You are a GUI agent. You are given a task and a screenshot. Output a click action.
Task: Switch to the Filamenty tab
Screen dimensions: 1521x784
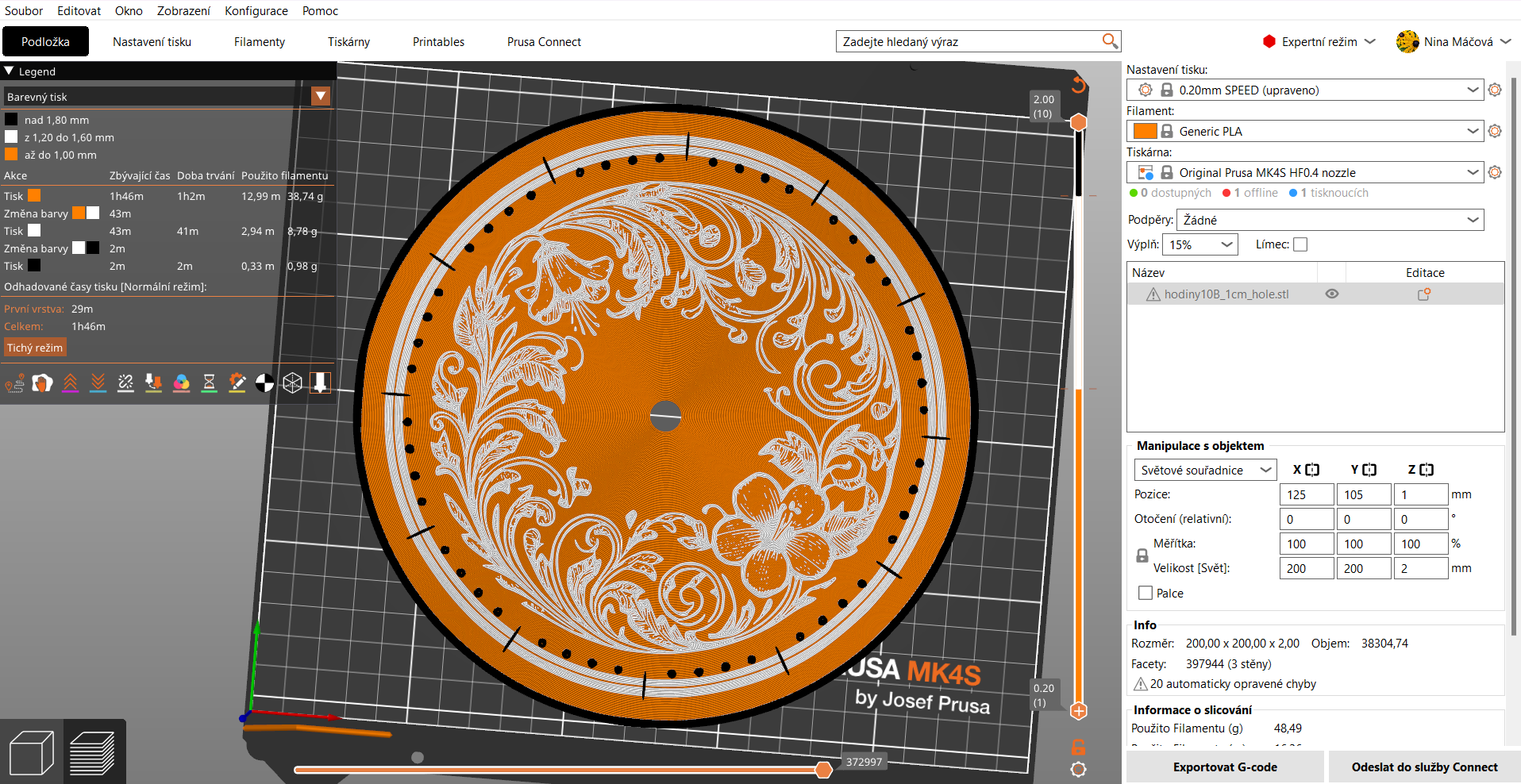260,41
